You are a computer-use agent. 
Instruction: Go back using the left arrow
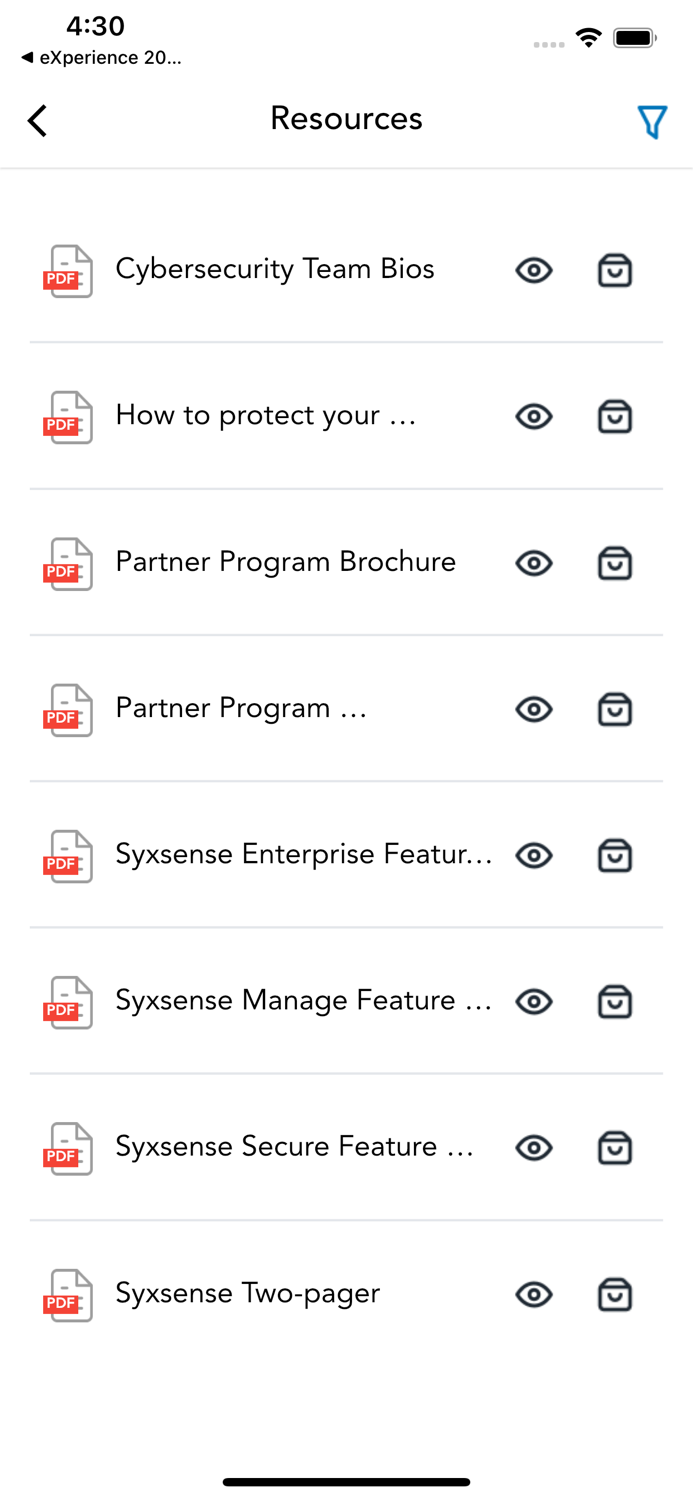(36, 120)
